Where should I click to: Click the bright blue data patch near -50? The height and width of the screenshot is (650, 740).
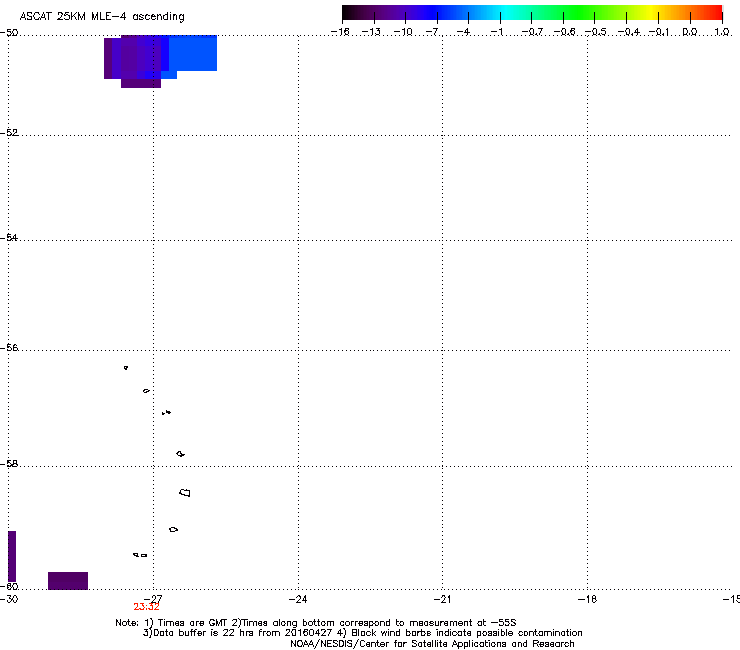click(x=193, y=53)
